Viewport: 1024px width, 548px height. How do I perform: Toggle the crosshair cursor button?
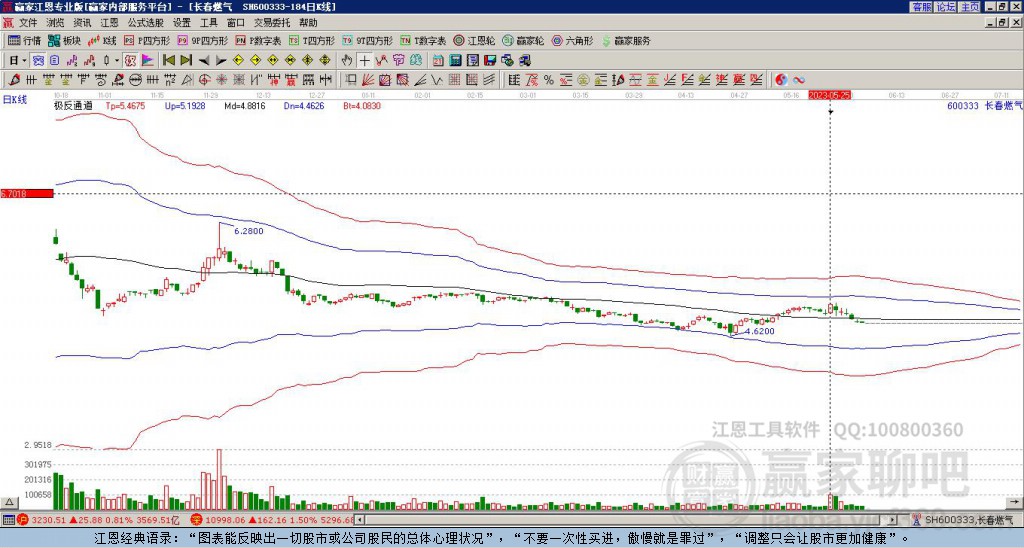[364, 60]
